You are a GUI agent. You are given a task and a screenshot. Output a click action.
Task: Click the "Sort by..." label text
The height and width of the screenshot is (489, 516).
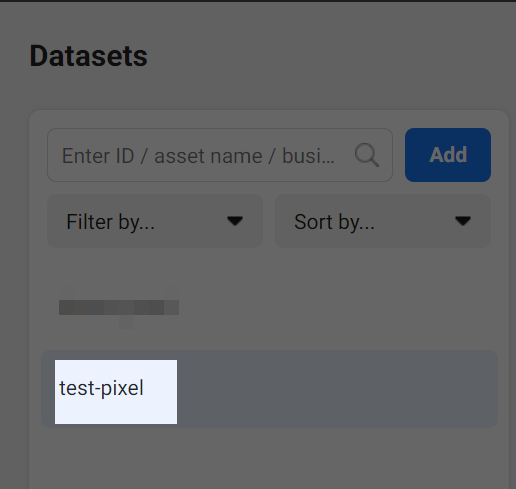(334, 222)
